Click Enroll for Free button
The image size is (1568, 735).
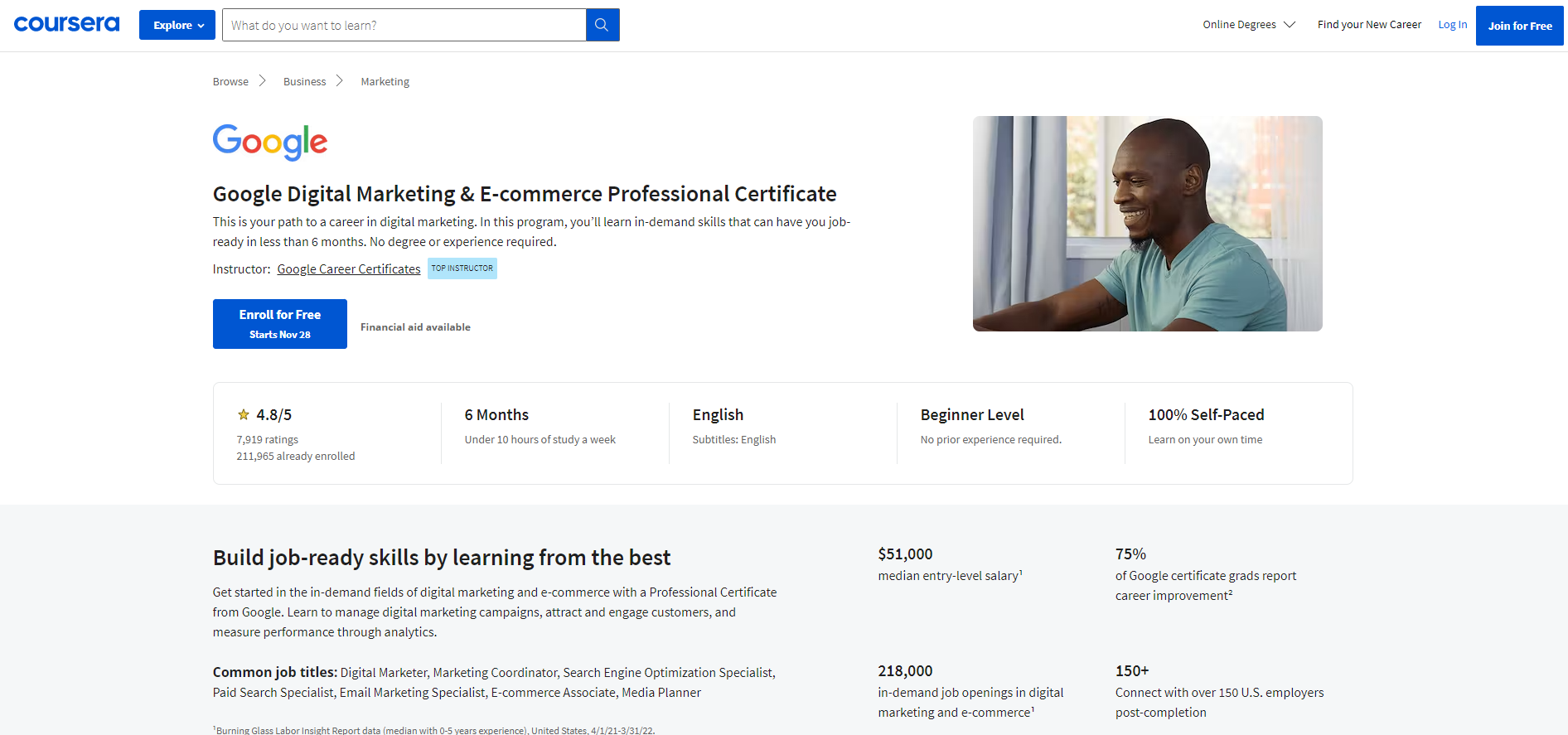280,324
